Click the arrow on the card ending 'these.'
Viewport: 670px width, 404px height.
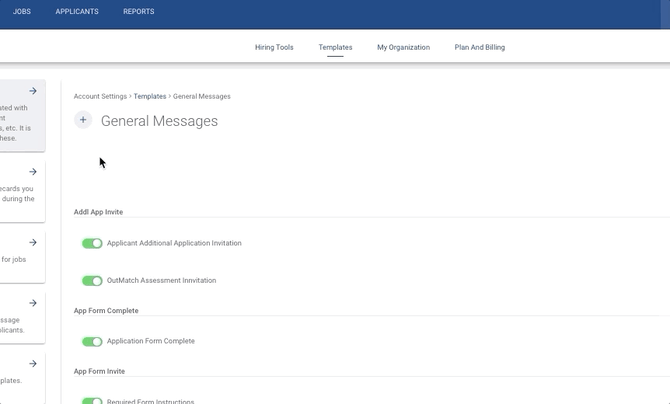(33, 91)
